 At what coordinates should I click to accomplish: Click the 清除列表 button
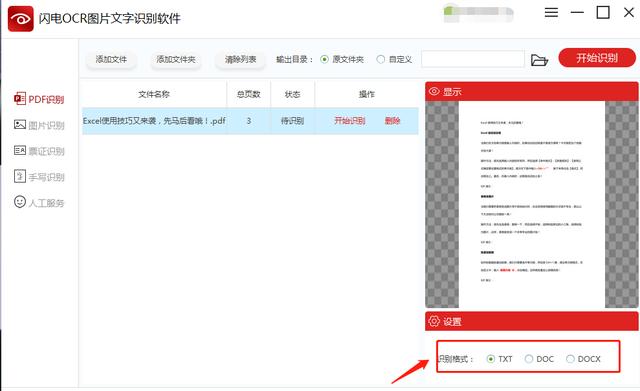(x=240, y=60)
